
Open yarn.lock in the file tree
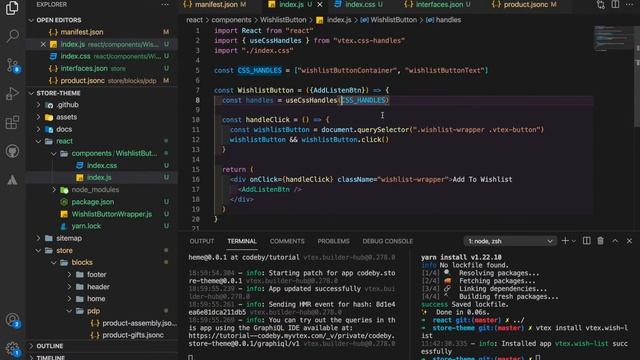(102, 226)
